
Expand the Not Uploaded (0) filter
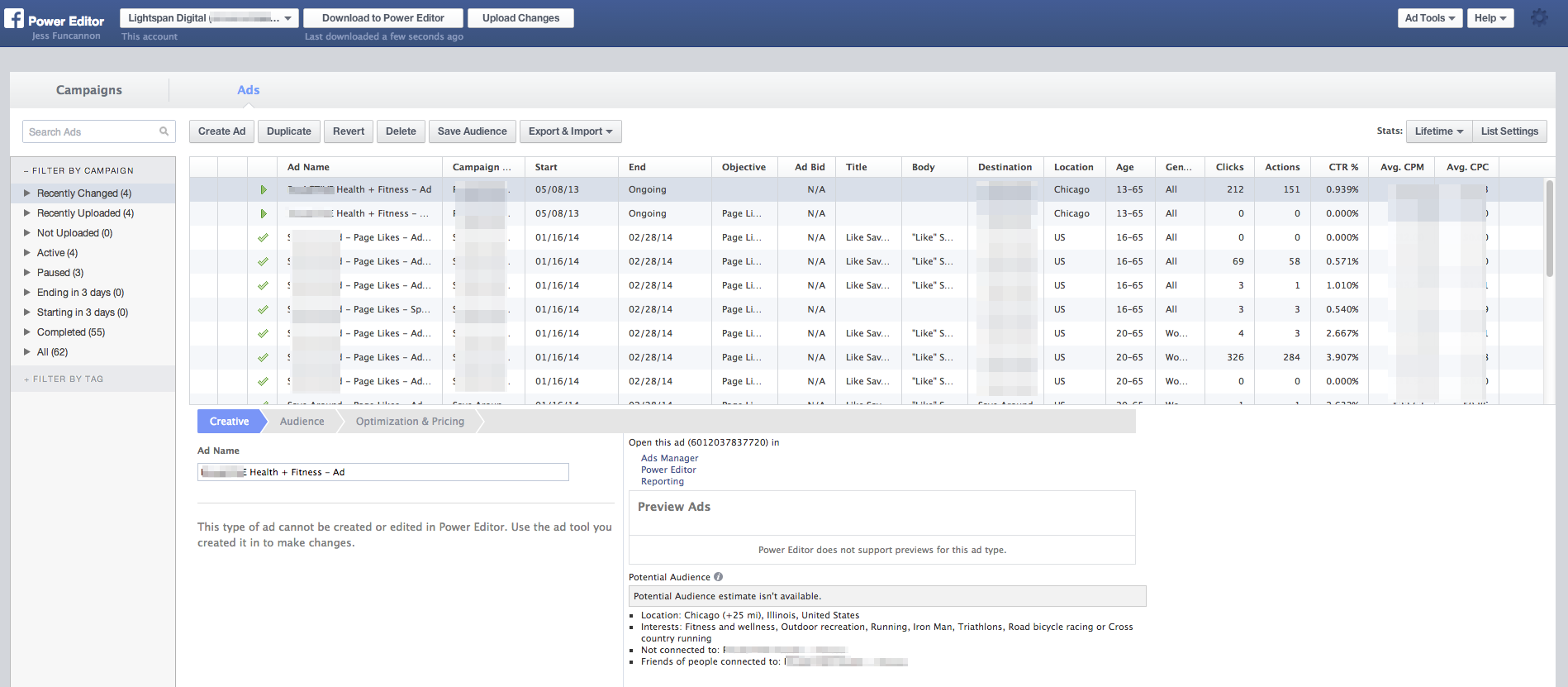27,232
